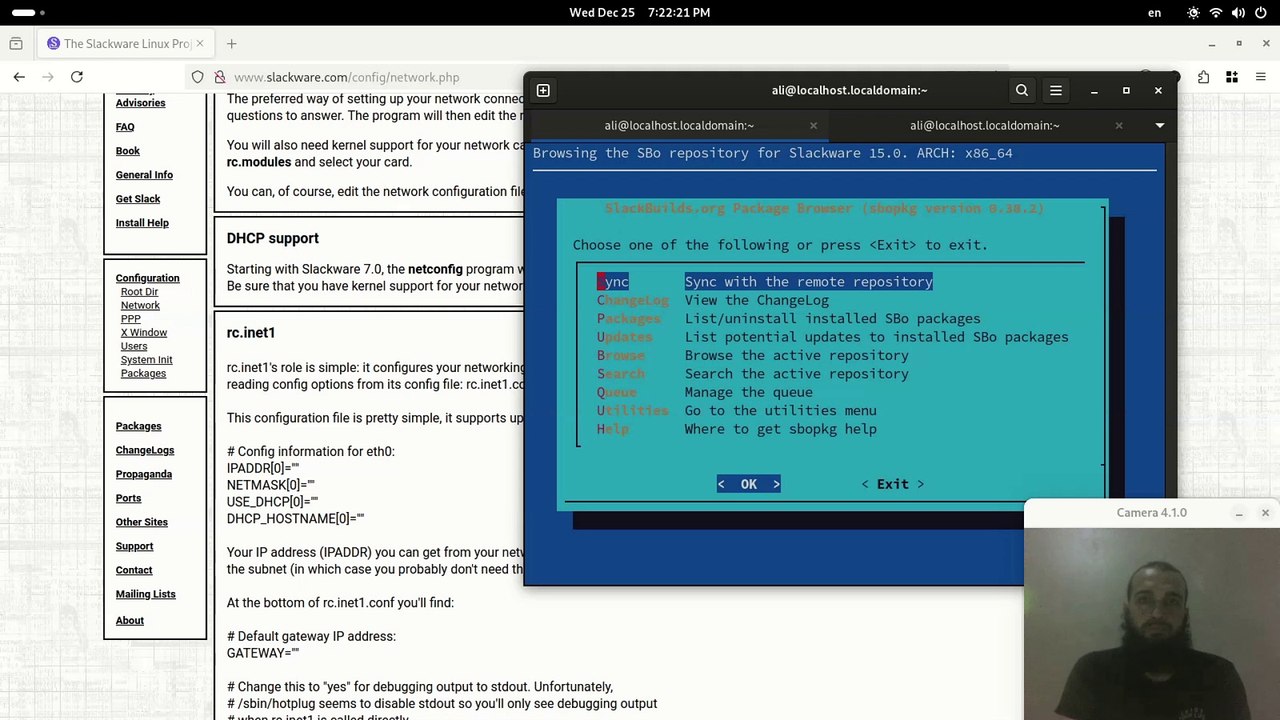Select Queue to manage the queue
Screen dimensions: 1280x720
(x=705, y=392)
